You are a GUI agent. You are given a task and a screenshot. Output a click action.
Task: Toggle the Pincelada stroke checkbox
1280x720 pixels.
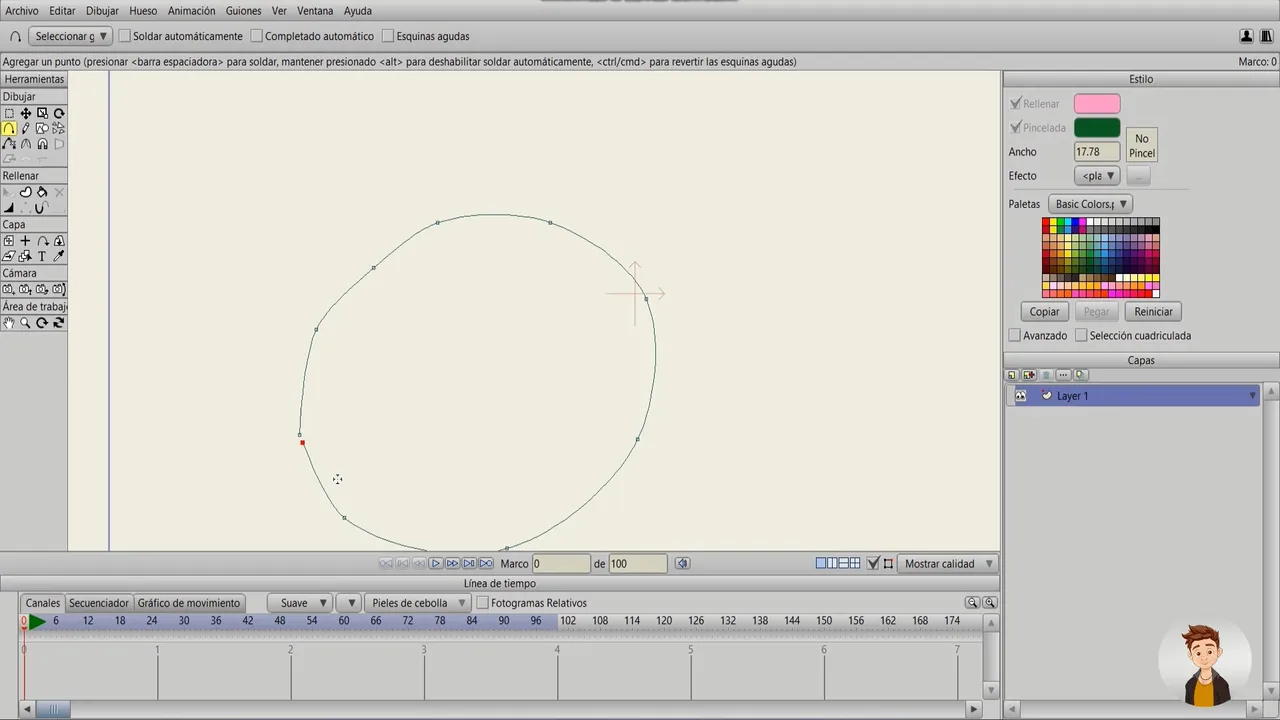click(x=1016, y=127)
